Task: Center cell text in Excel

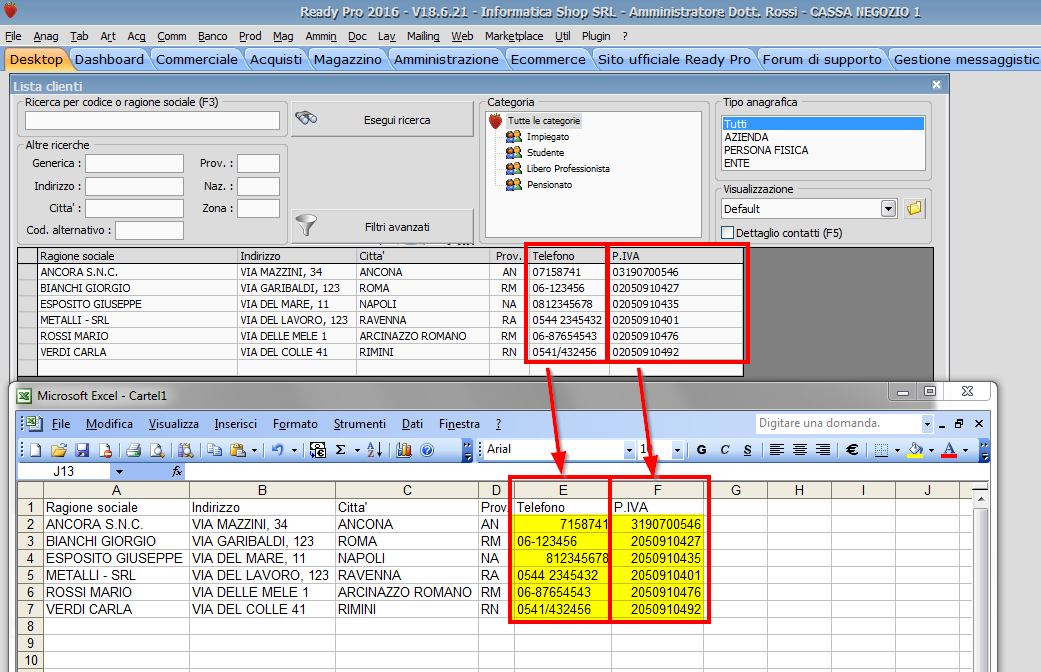Action: (799, 450)
